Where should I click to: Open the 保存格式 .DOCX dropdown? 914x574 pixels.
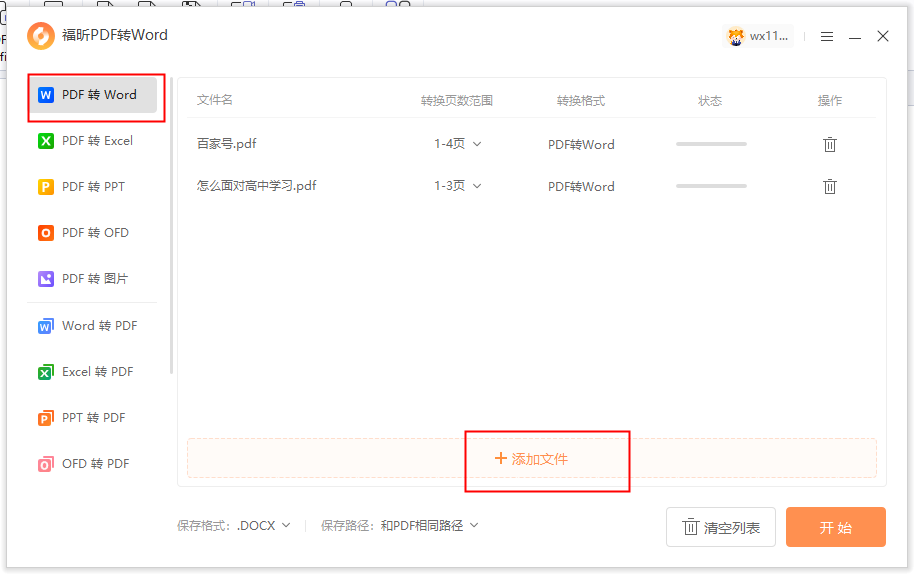coord(264,526)
